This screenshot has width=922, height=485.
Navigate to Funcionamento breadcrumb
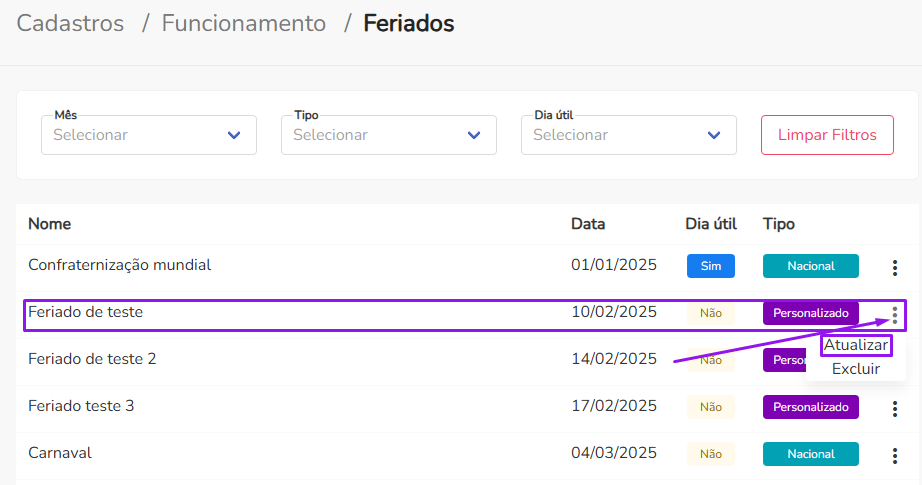244,24
